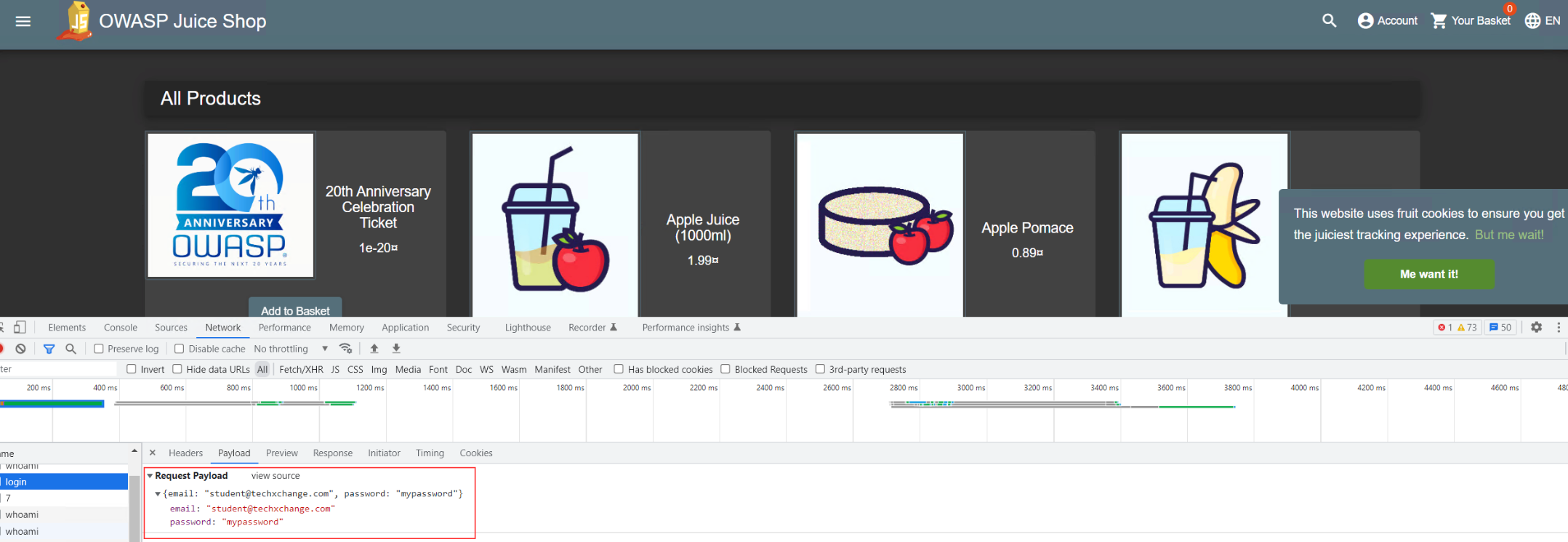The width and height of the screenshot is (1568, 542).
Task: Open the 20th Anniversary ticket image
Action: [231, 205]
